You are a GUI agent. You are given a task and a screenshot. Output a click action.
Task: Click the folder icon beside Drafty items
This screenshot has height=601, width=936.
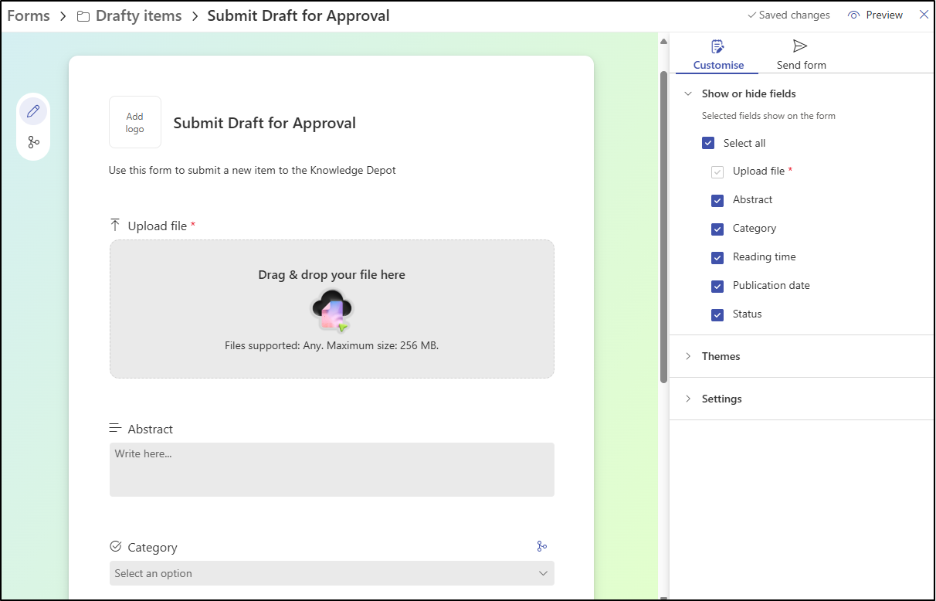(83, 16)
